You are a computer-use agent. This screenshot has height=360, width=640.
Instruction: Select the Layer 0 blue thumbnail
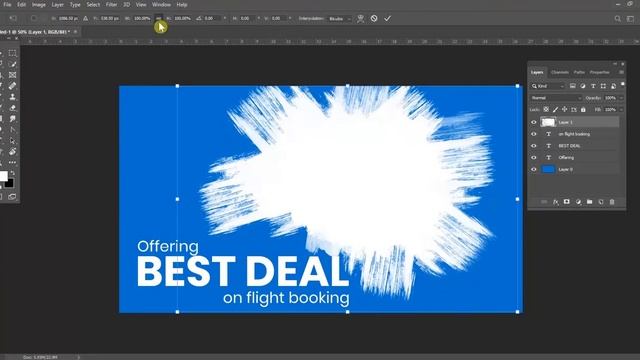click(548, 169)
